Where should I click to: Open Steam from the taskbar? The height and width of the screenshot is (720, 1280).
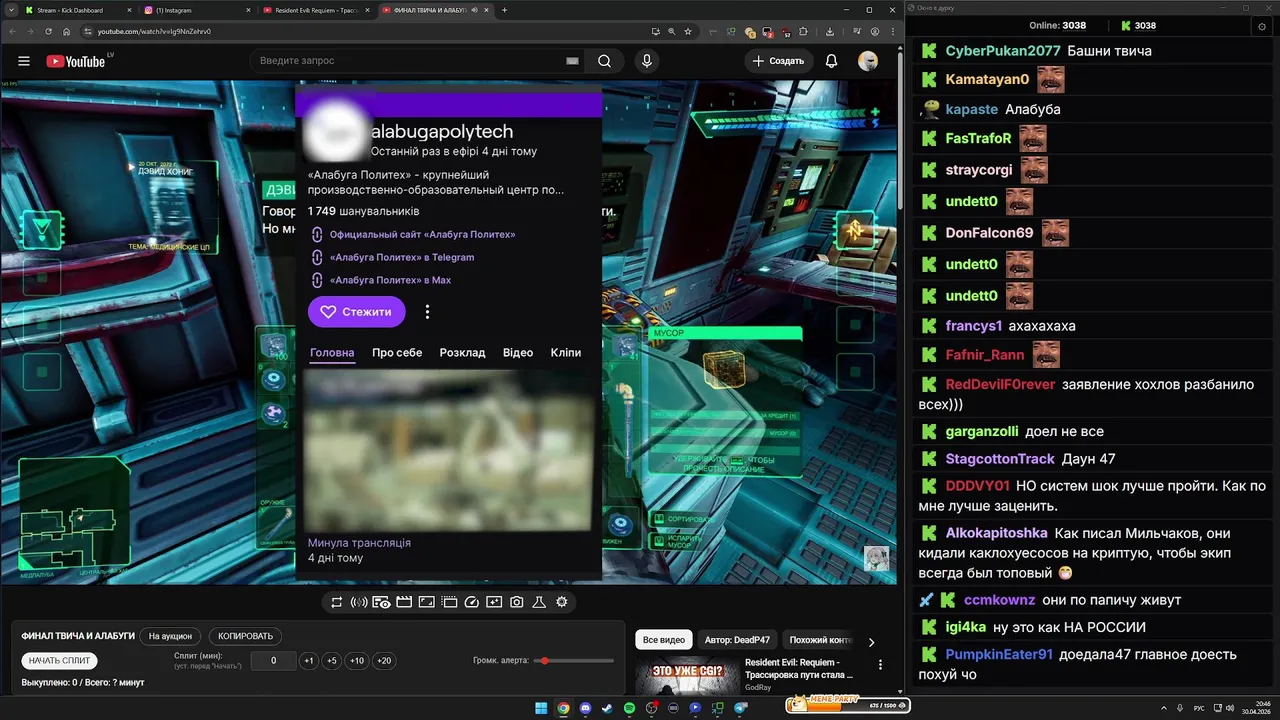[607, 708]
